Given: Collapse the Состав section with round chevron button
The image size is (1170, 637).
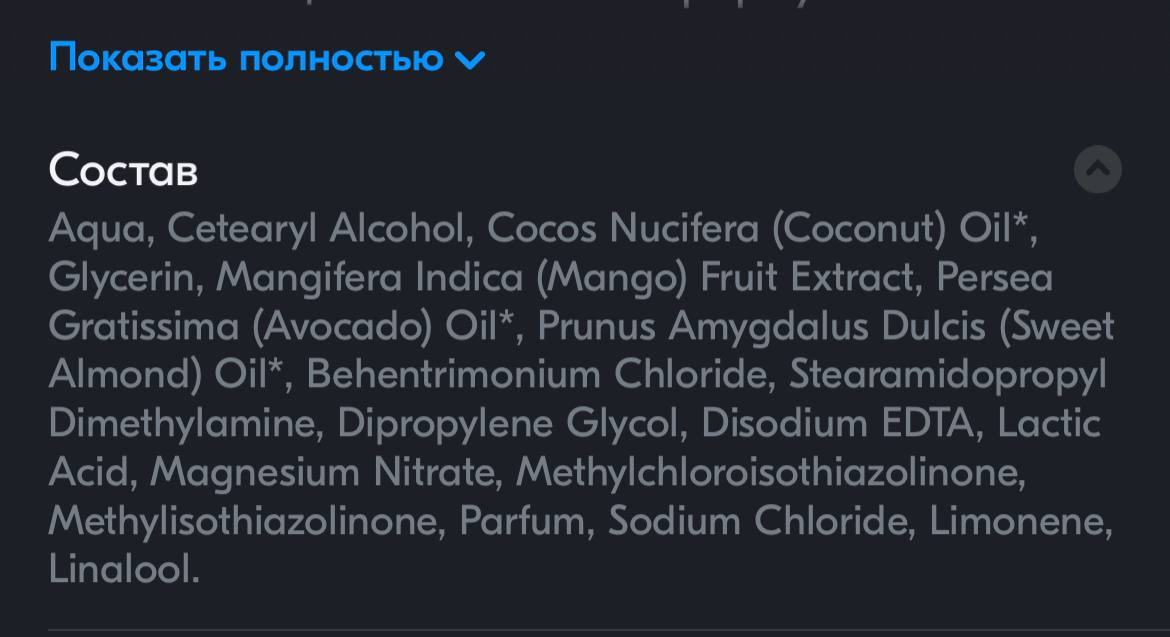Looking at the screenshot, I should [1098, 169].
